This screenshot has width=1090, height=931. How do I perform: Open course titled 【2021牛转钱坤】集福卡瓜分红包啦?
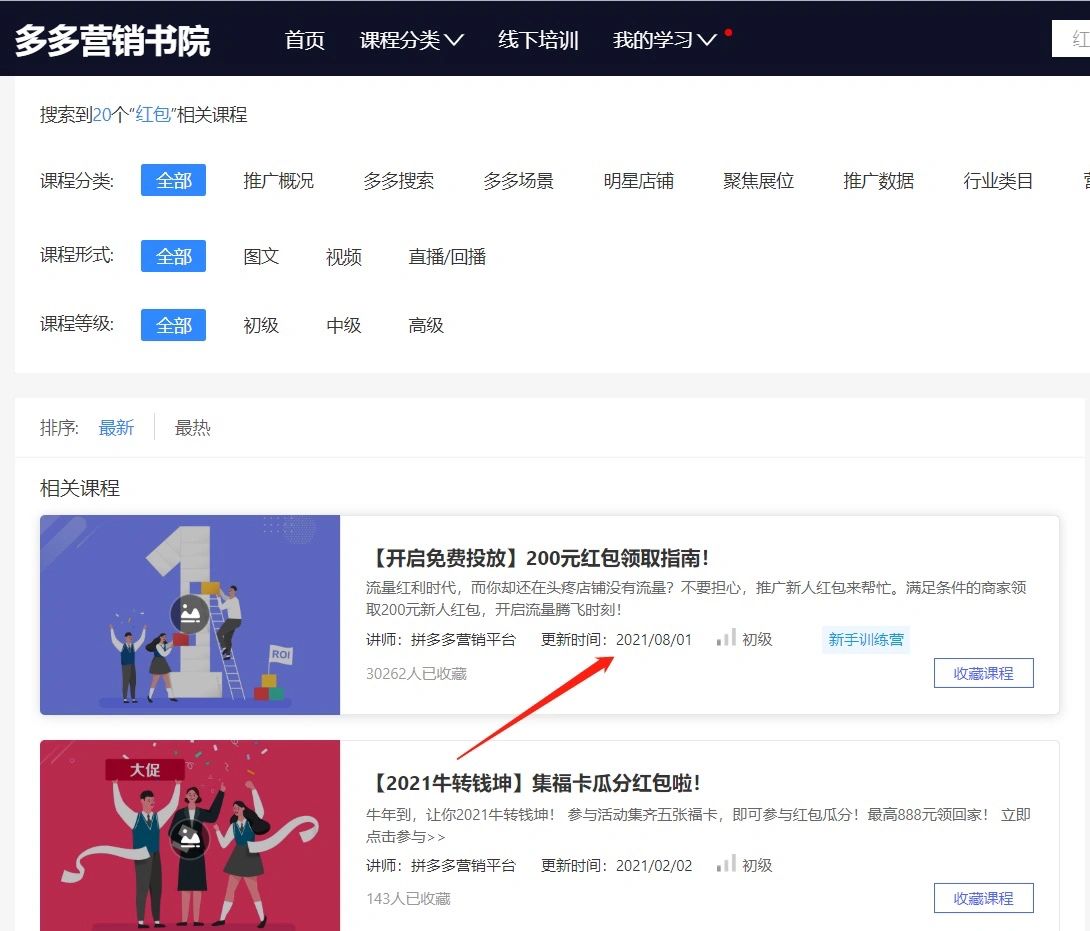coord(534,783)
